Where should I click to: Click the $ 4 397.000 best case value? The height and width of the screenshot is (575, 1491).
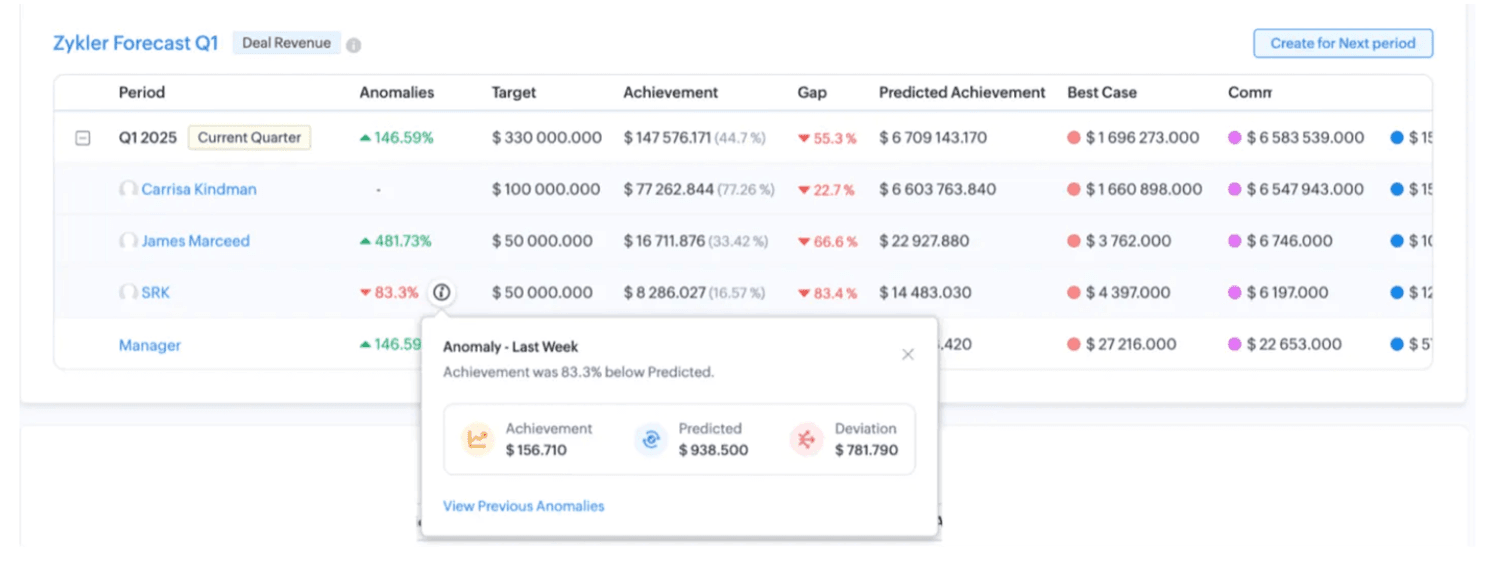click(1127, 293)
